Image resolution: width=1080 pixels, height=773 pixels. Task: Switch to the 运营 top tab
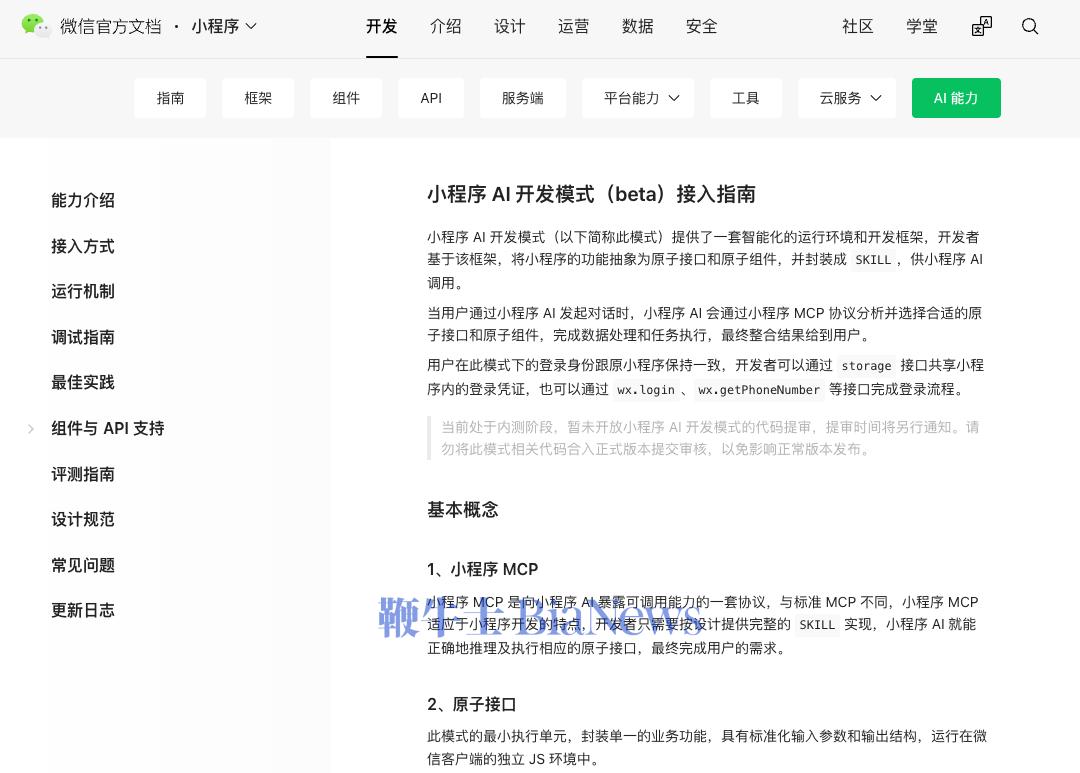(x=574, y=26)
